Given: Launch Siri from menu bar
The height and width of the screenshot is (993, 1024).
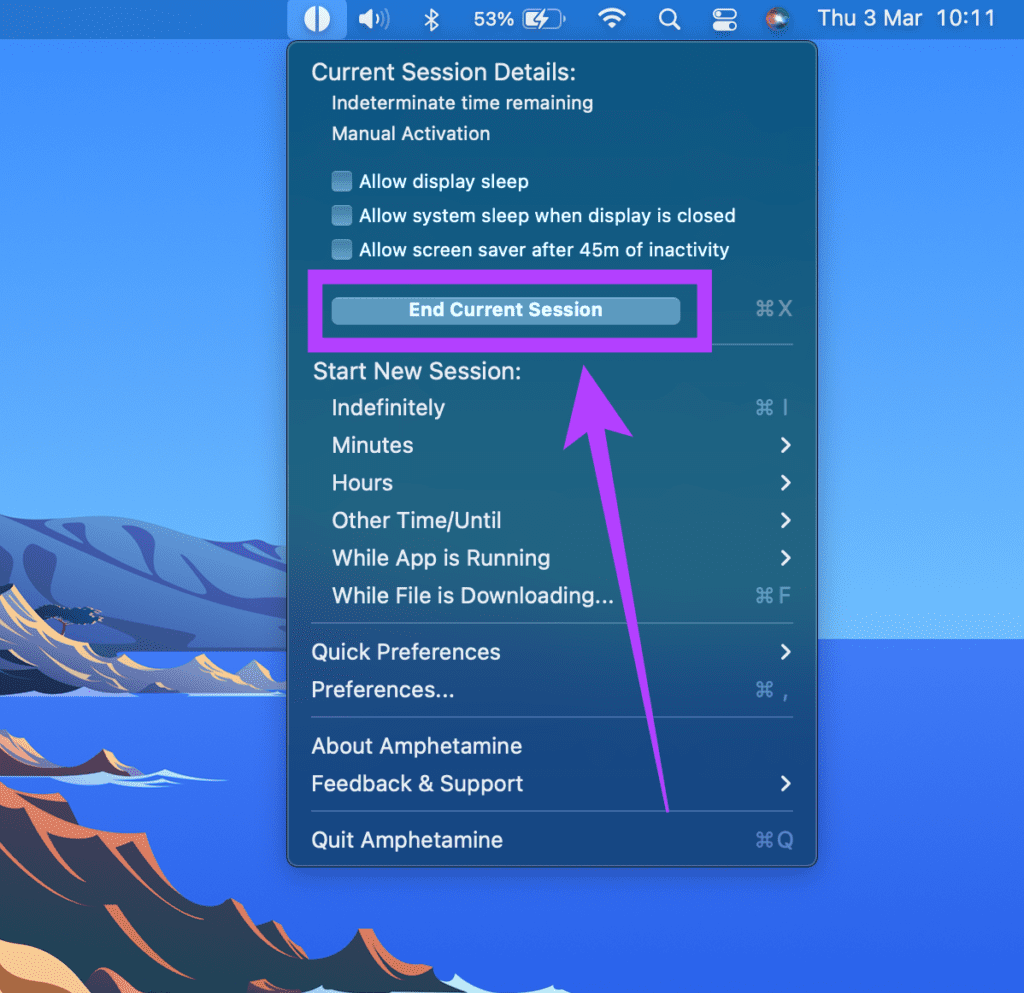Looking at the screenshot, I should coord(777,19).
